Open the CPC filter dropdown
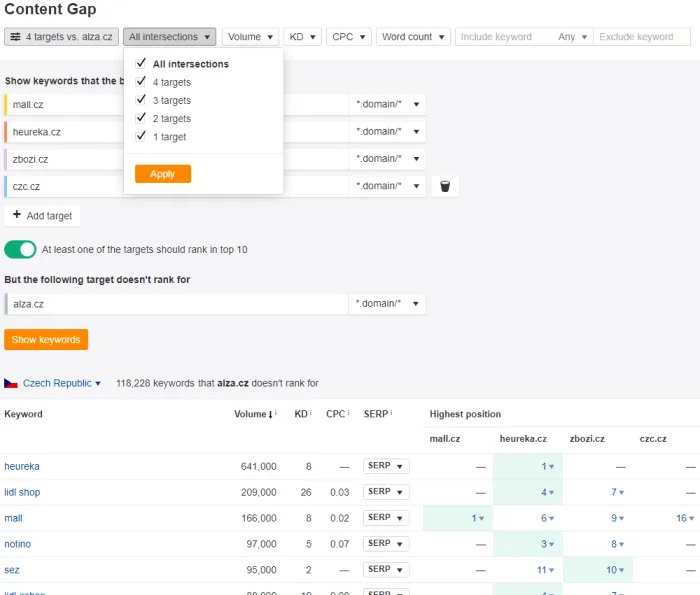 349,37
